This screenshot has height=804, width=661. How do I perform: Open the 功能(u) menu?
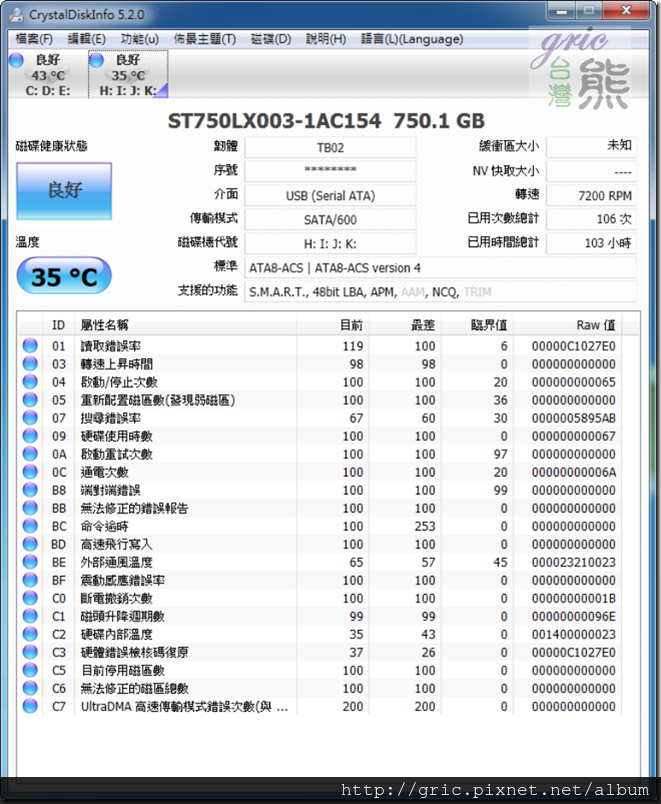click(139, 39)
